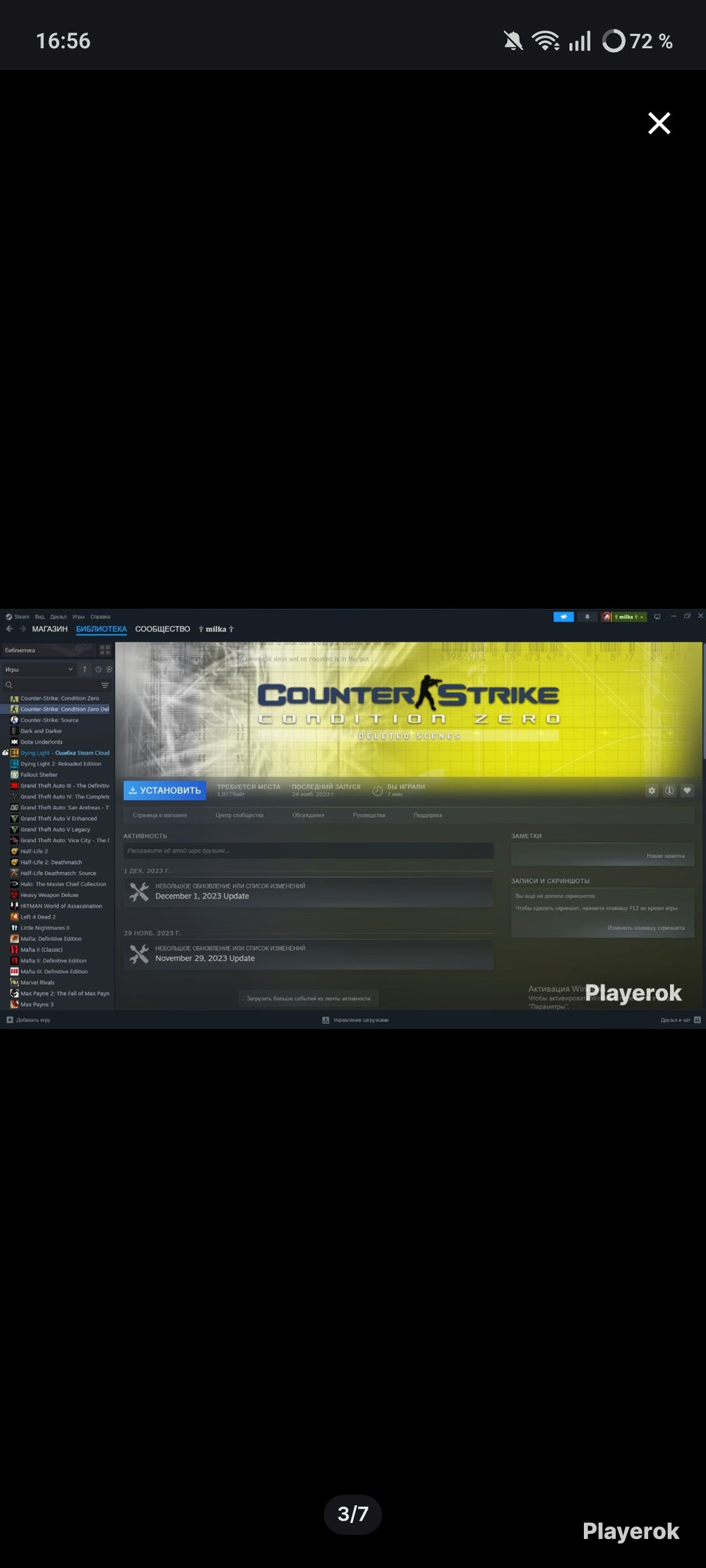Open Обсуждения link
This screenshot has width=706, height=1568.
tap(309, 815)
